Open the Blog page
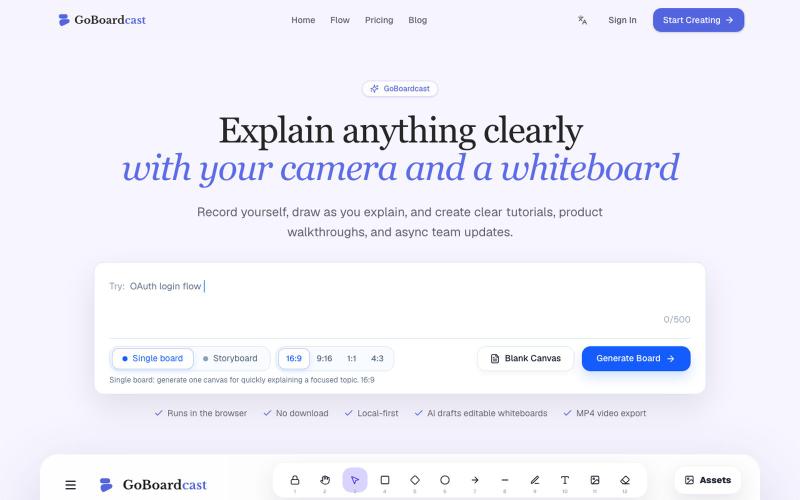The width and height of the screenshot is (800, 500). [417, 20]
